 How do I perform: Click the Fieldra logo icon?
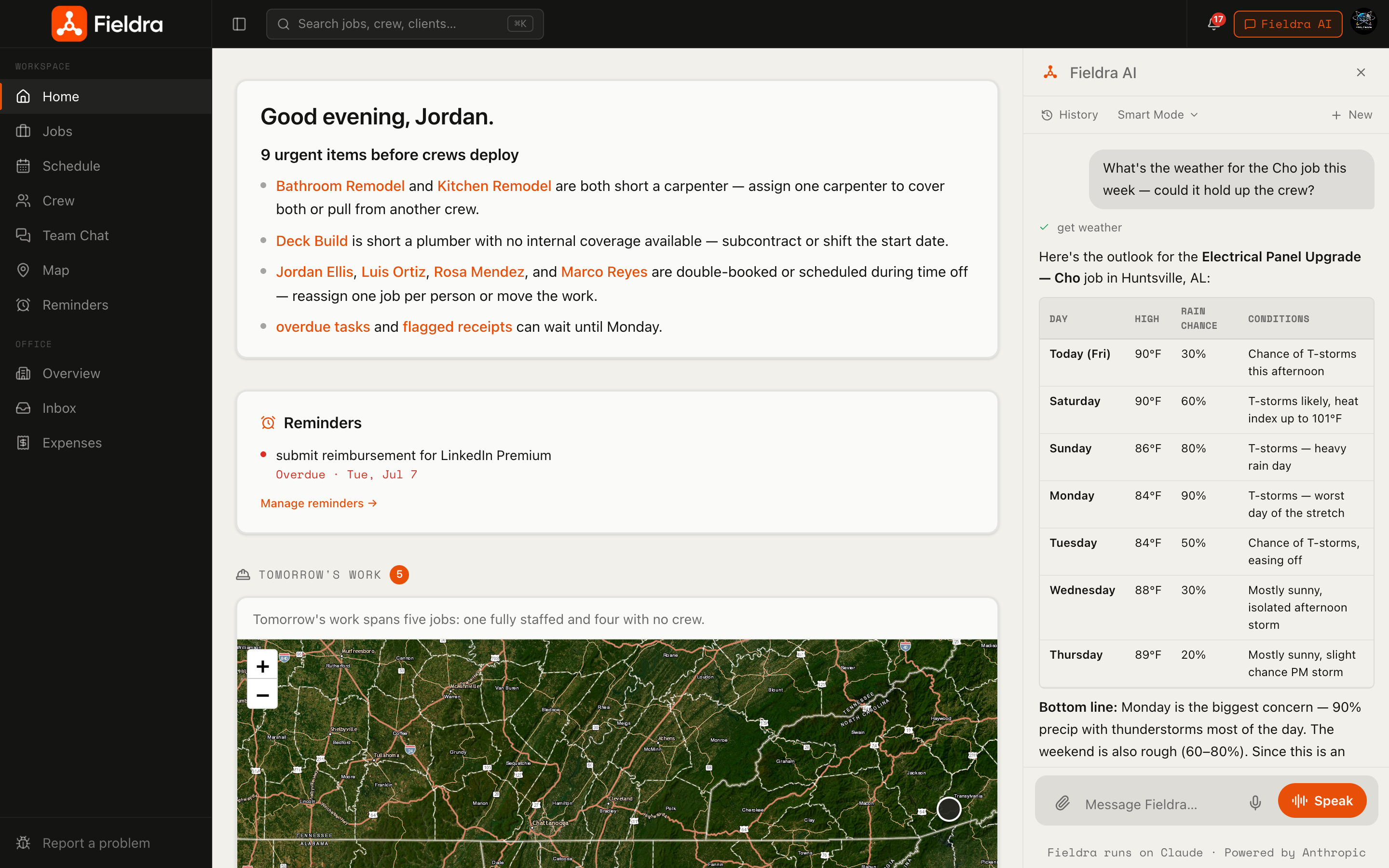[x=69, y=24]
